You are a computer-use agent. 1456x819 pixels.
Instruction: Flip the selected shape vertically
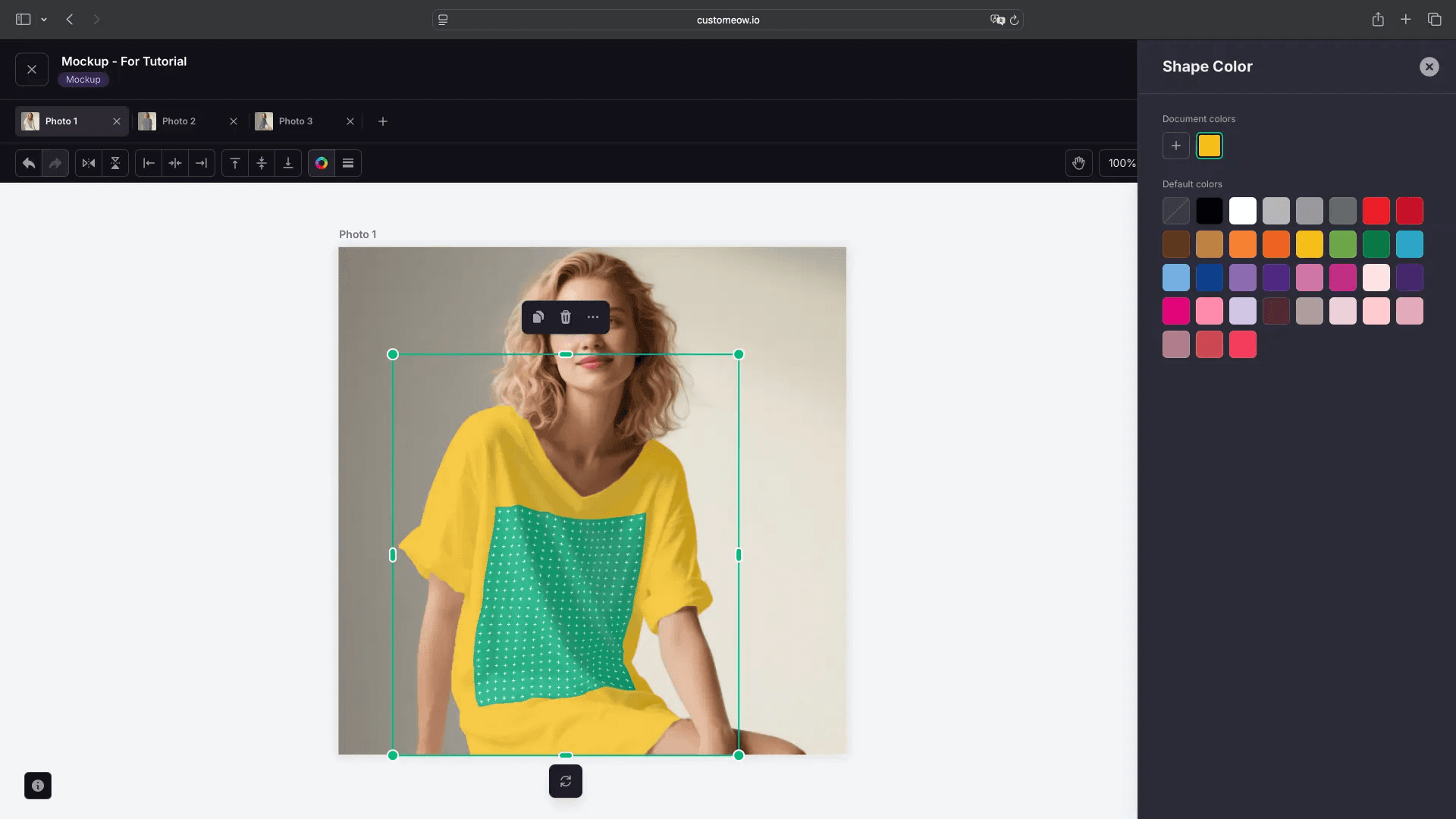pyautogui.click(x=115, y=163)
